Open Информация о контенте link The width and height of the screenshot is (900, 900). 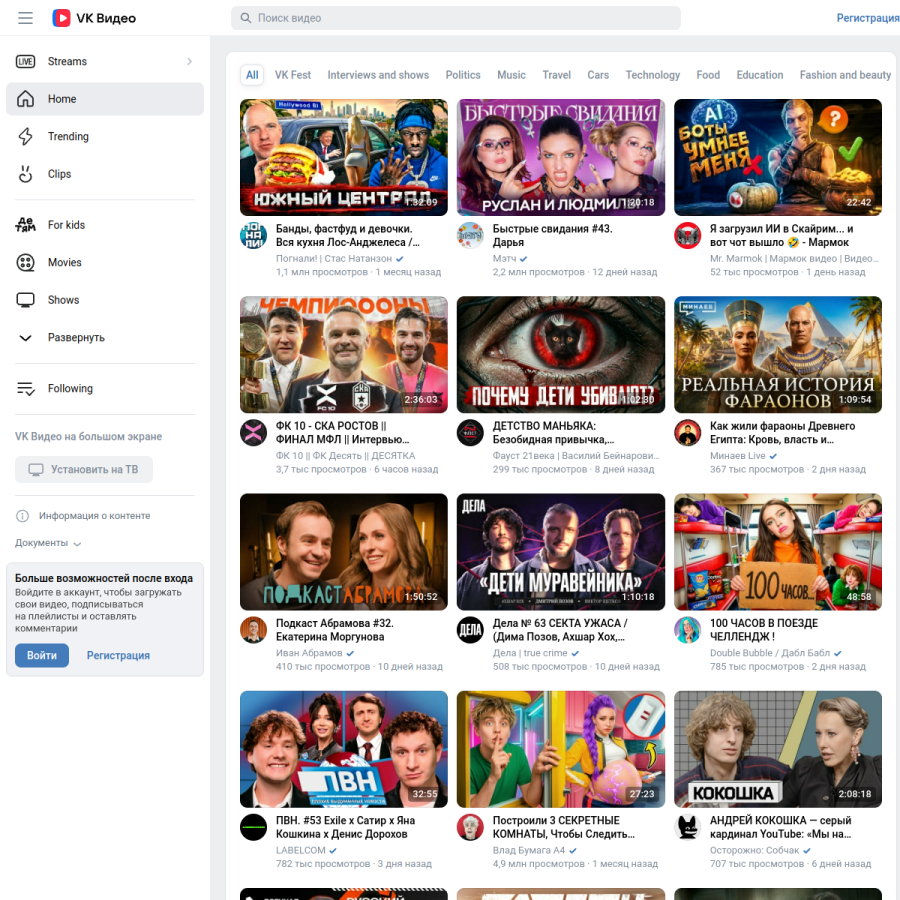coord(95,516)
